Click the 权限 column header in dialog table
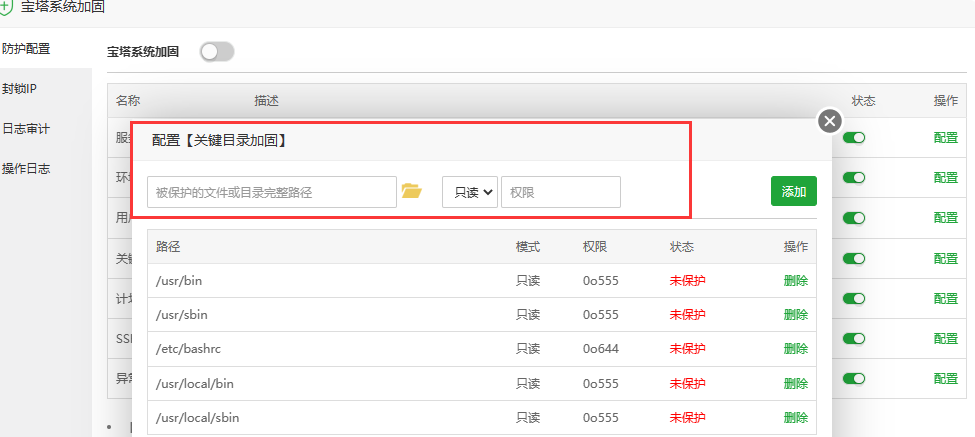 pos(595,247)
